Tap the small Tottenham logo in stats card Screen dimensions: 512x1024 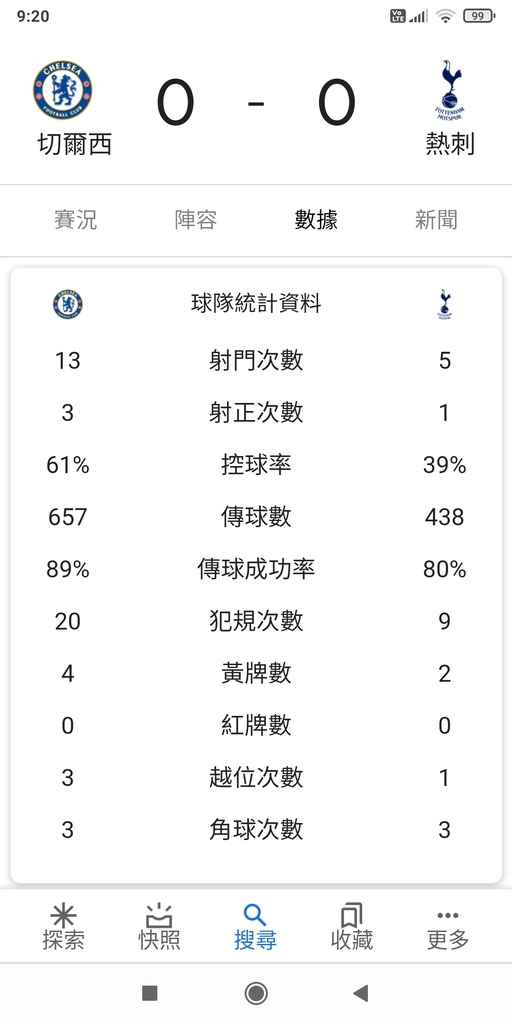(x=445, y=305)
